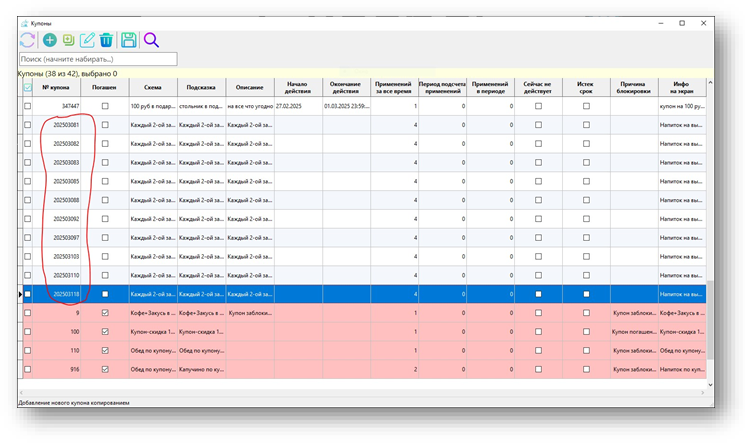Toggle Сейчас не действует checkbox for coupon 202503081
This screenshot has height=443, width=745.
tap(538, 124)
